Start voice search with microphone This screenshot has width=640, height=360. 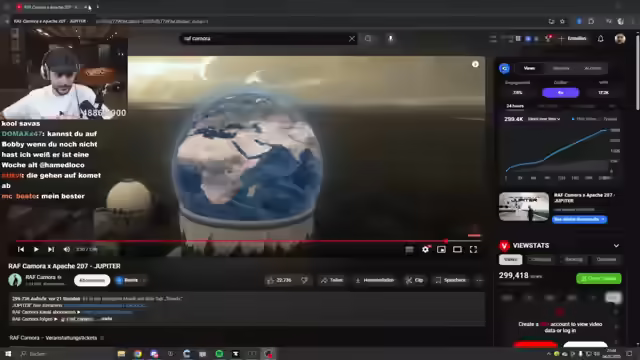[x=391, y=39]
